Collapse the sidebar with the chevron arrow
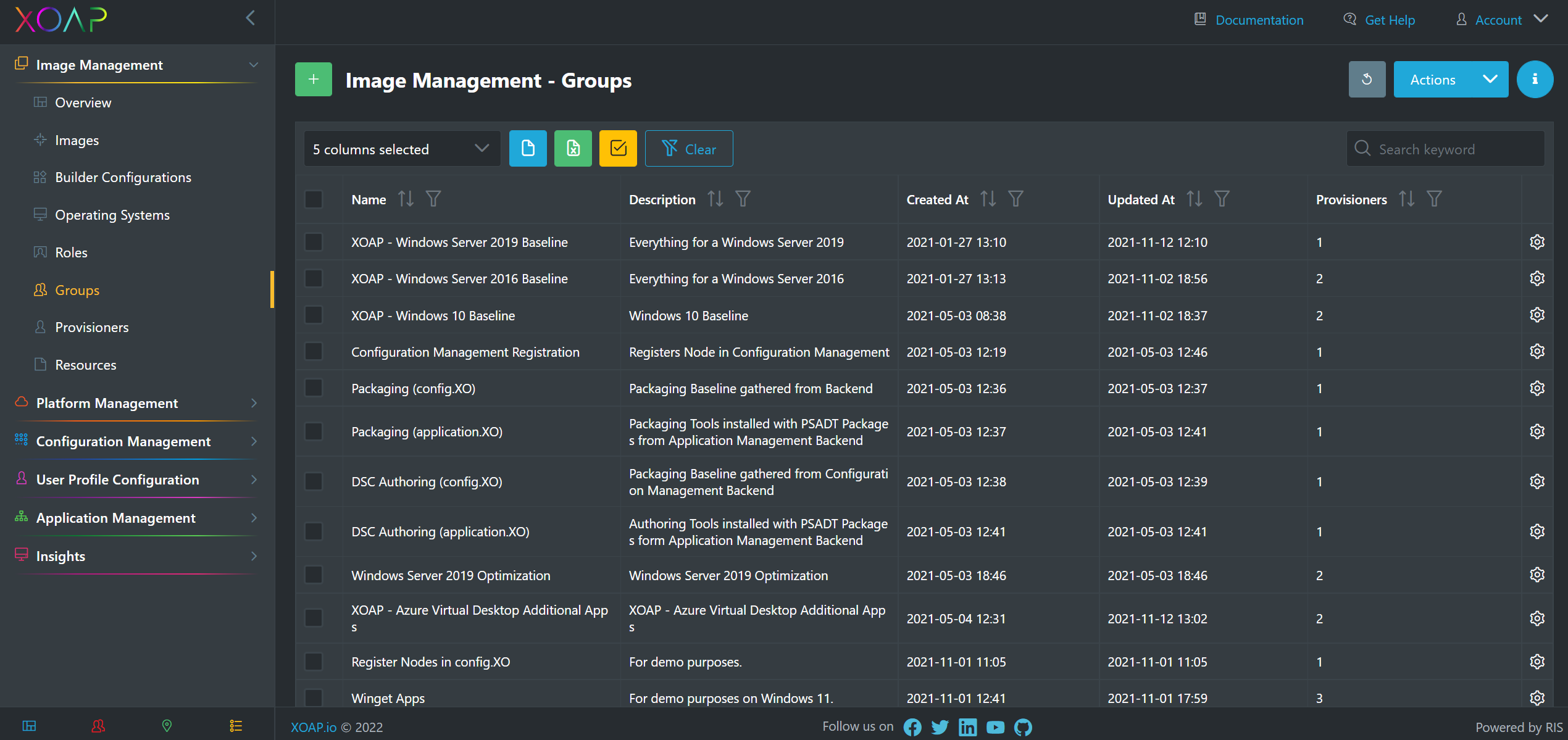Screen dimensions: 1568x740 pos(250,18)
